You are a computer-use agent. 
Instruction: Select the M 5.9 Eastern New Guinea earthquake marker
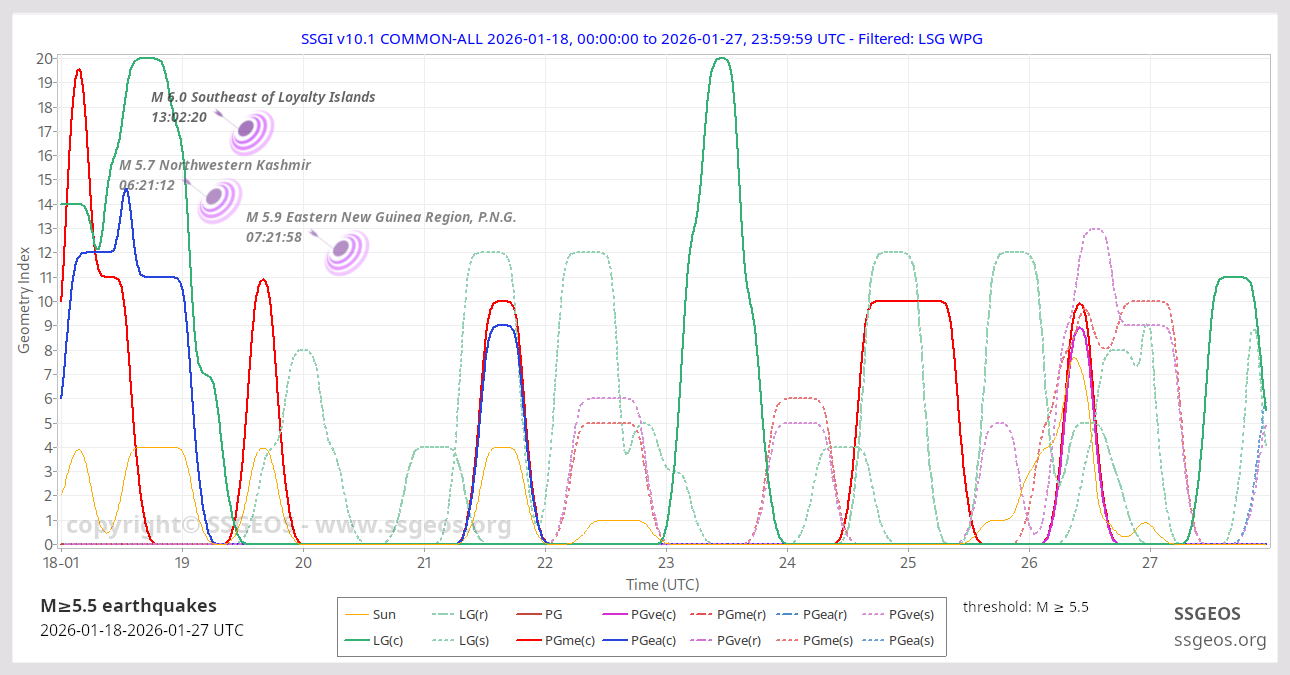coord(343,249)
